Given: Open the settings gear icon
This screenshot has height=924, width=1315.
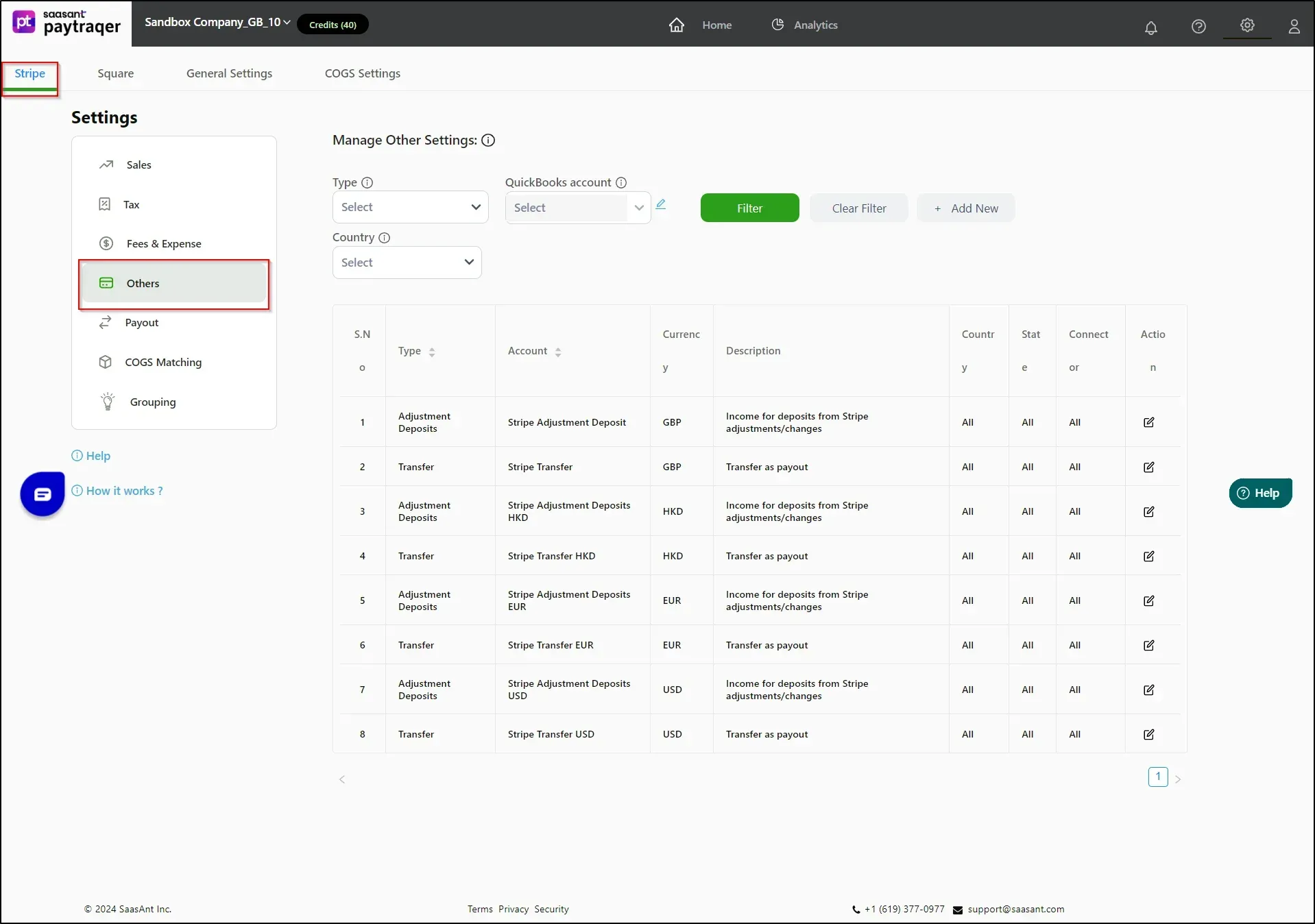Looking at the screenshot, I should pyautogui.click(x=1247, y=25).
